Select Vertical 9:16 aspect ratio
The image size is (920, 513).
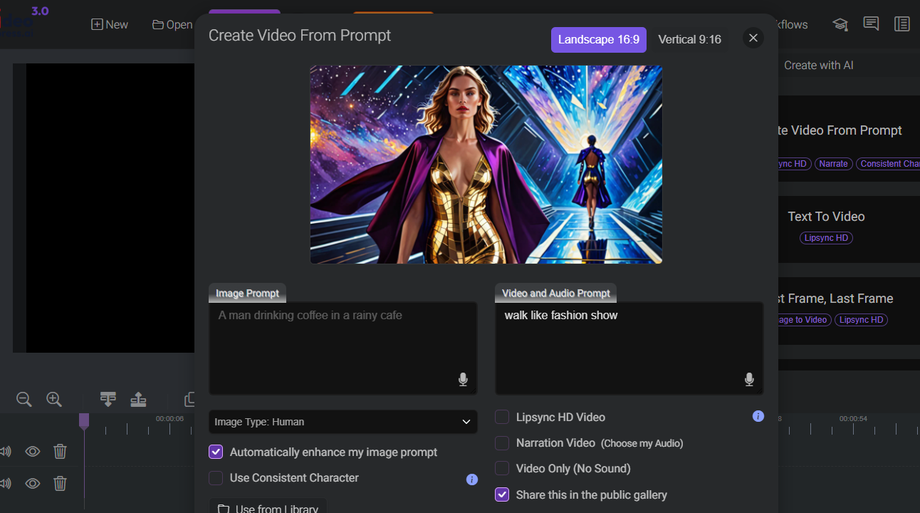coord(689,39)
